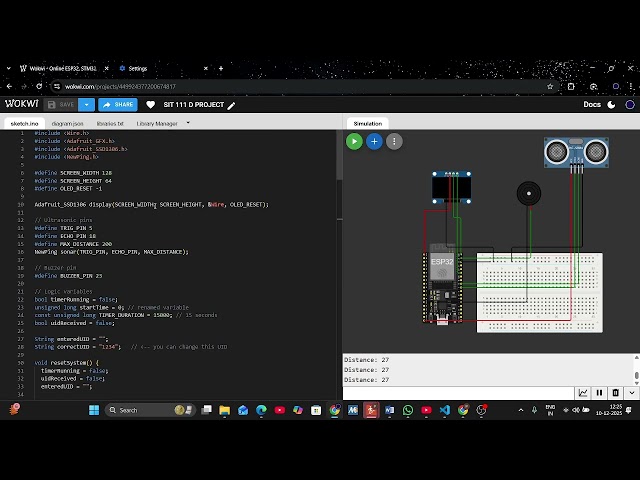The width and height of the screenshot is (640, 480).
Task: Open the user profile avatar
Action: [630, 105]
